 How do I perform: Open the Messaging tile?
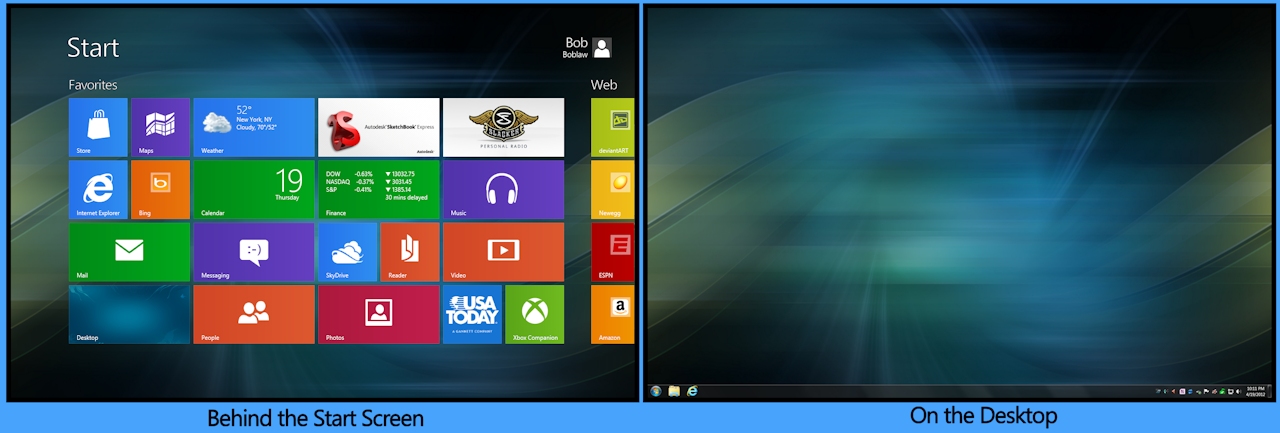pyautogui.click(x=254, y=252)
